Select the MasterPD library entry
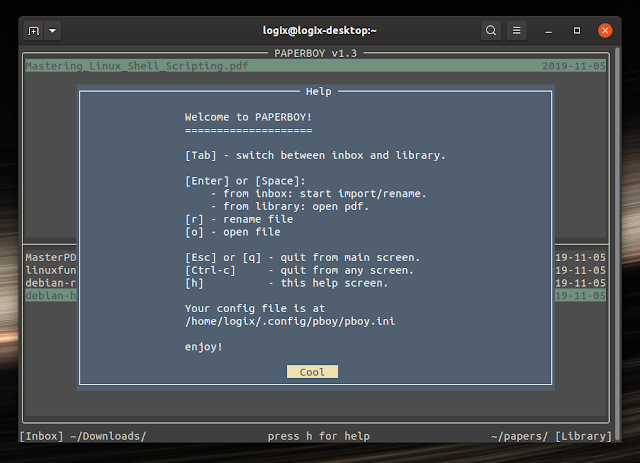Viewport: 640px width, 463px height. (51, 257)
